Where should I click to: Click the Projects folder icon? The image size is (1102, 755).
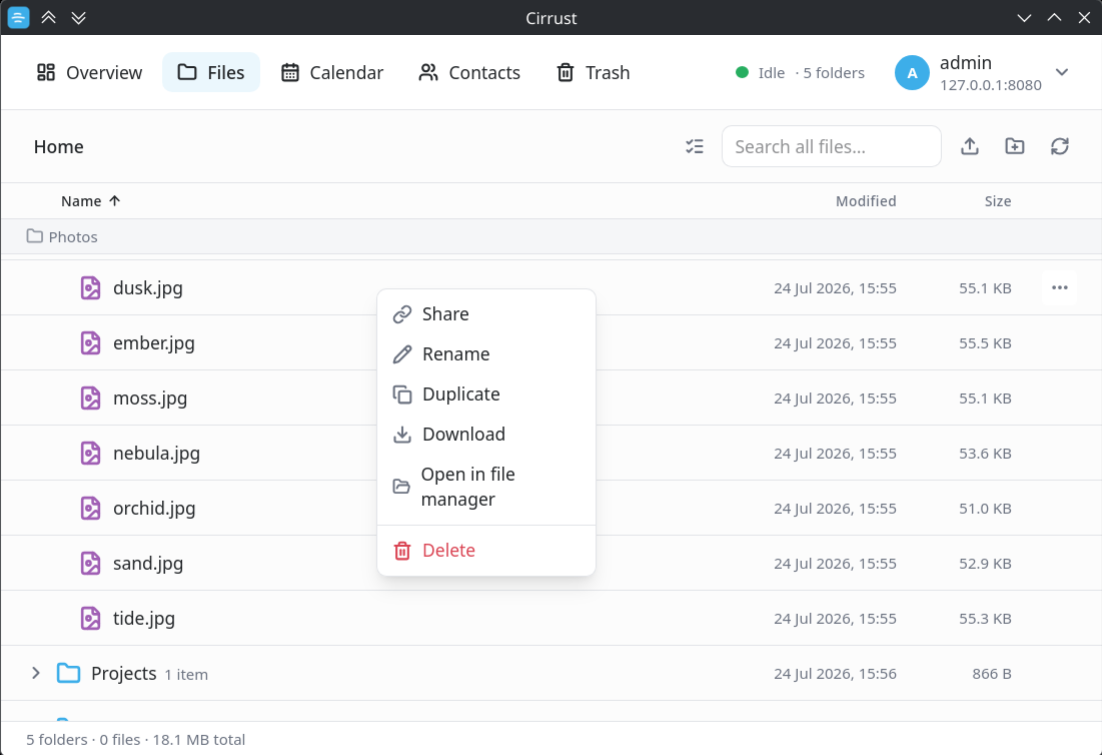pos(68,673)
